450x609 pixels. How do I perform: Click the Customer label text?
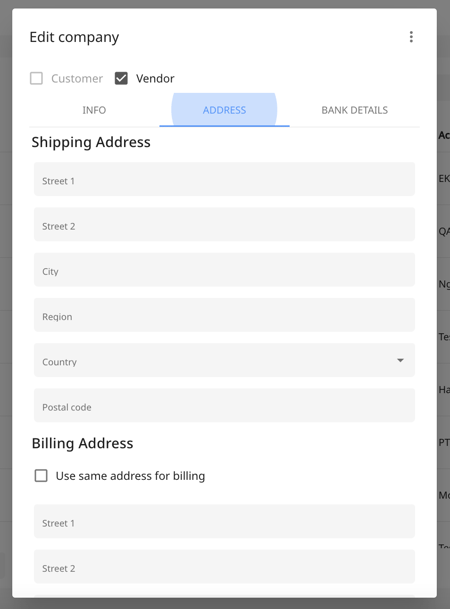point(77,78)
